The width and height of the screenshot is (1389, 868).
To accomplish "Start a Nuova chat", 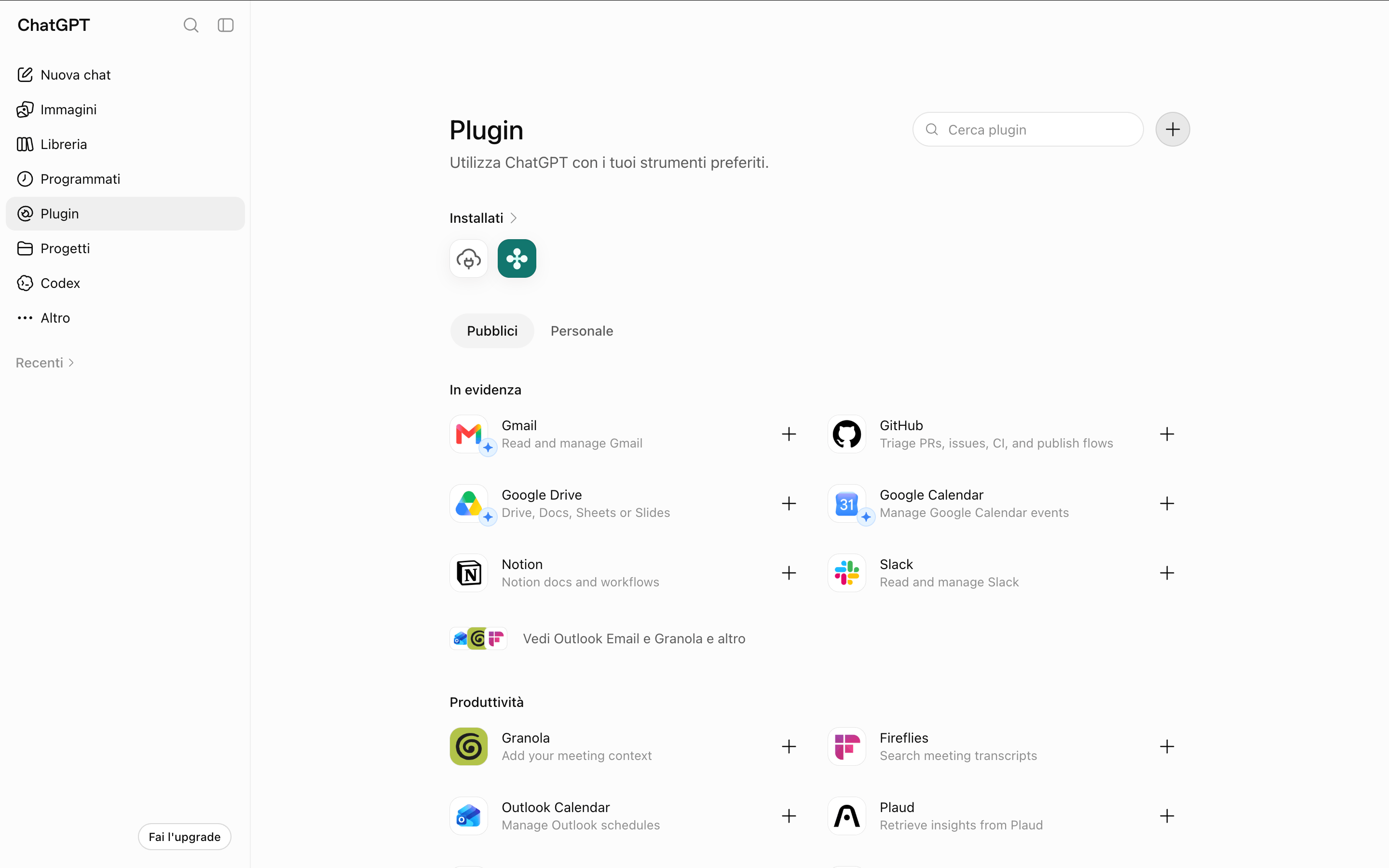I will 125,75.
